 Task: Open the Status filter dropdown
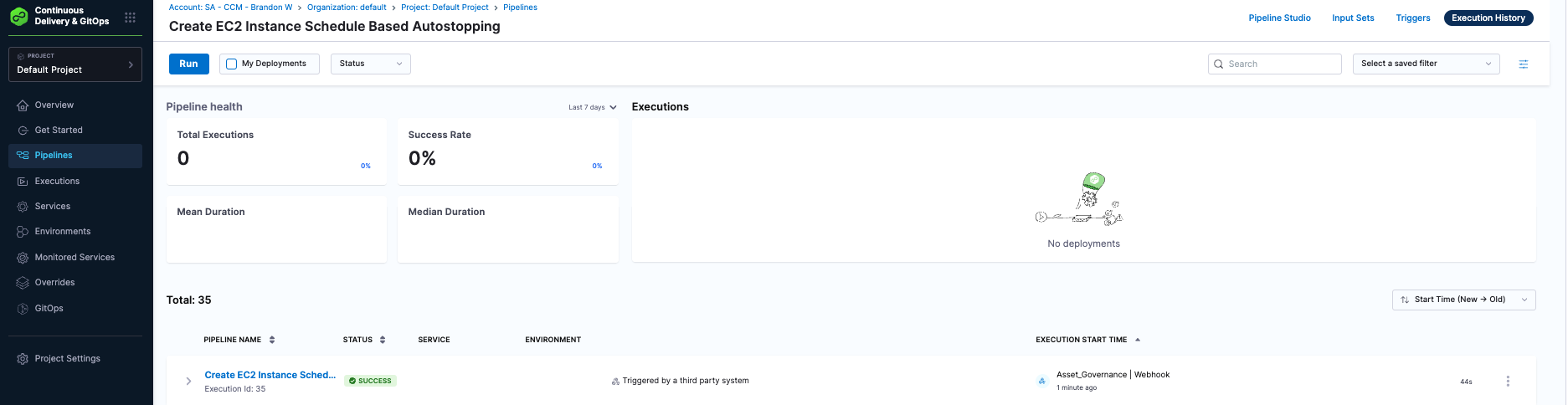coord(370,64)
